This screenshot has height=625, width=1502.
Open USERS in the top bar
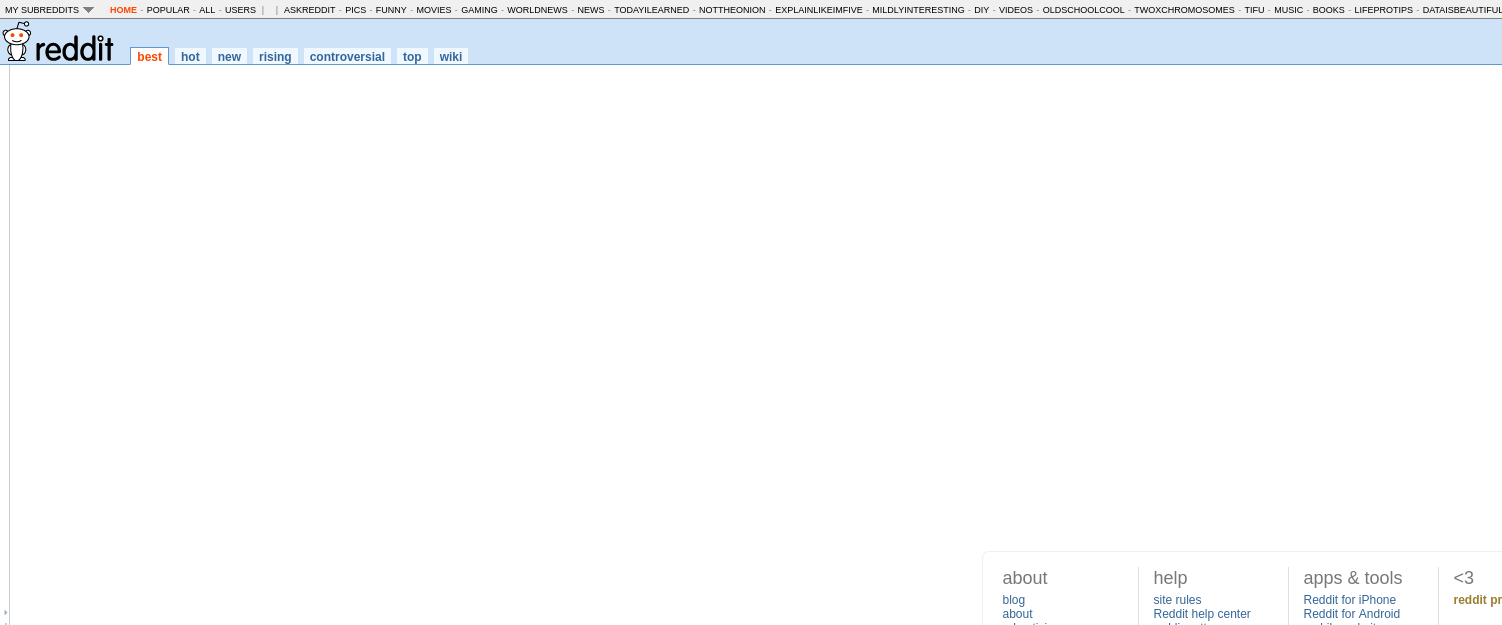coord(240,10)
